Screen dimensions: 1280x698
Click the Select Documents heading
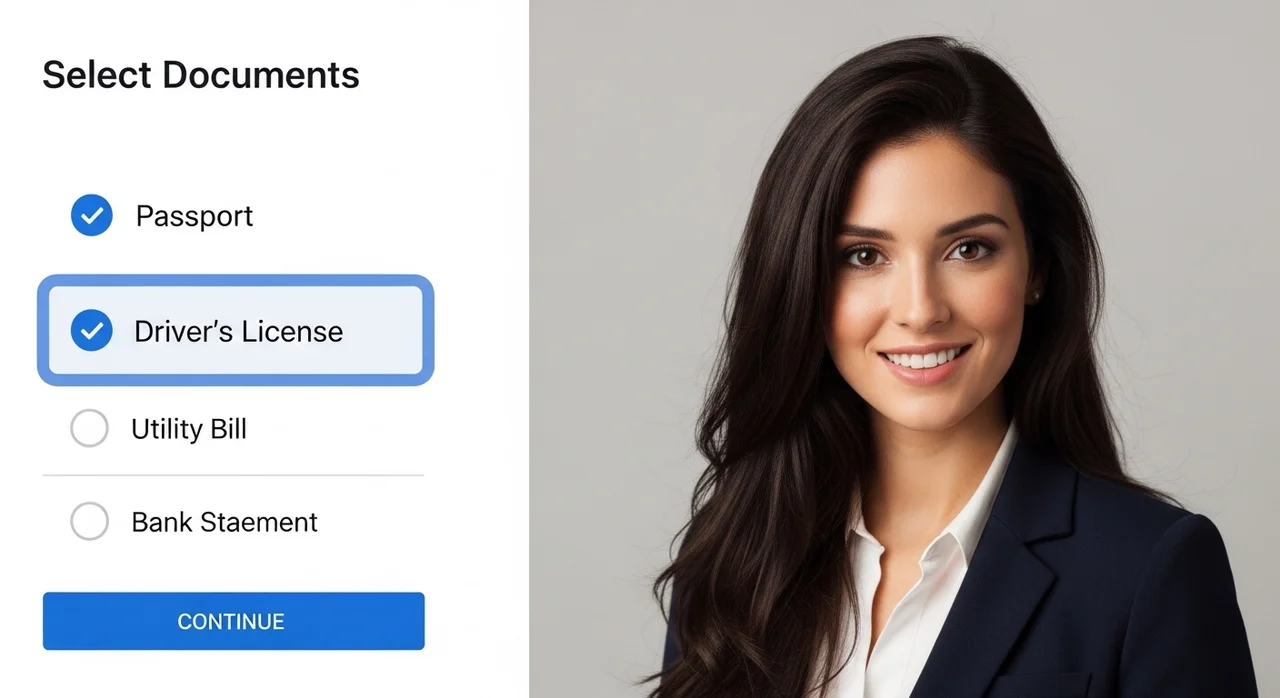tap(201, 75)
